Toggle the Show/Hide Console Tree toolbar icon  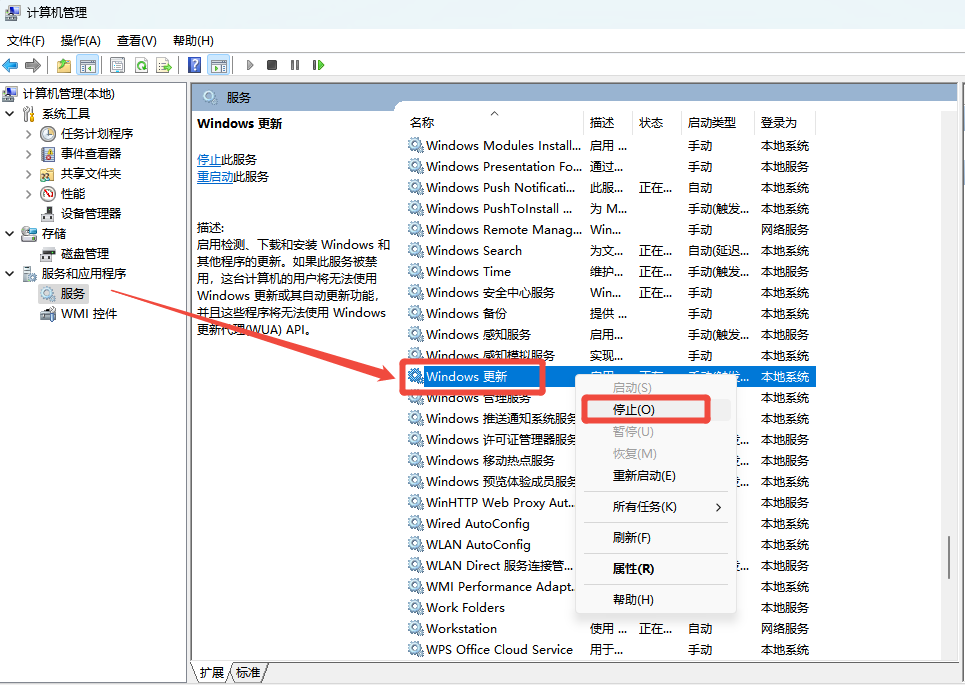pyautogui.click(x=87, y=65)
